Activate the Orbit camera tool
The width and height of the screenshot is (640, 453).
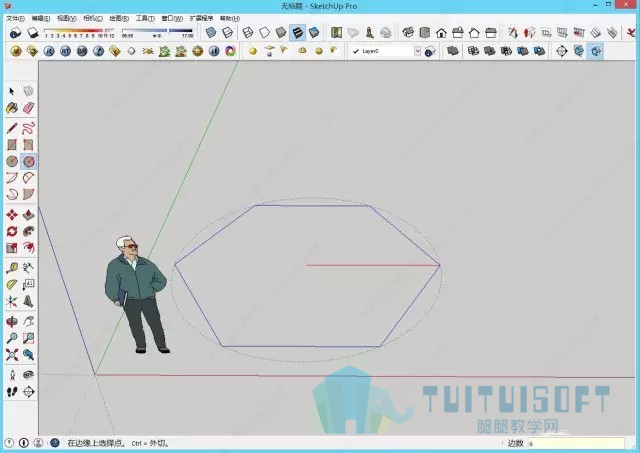(12, 322)
